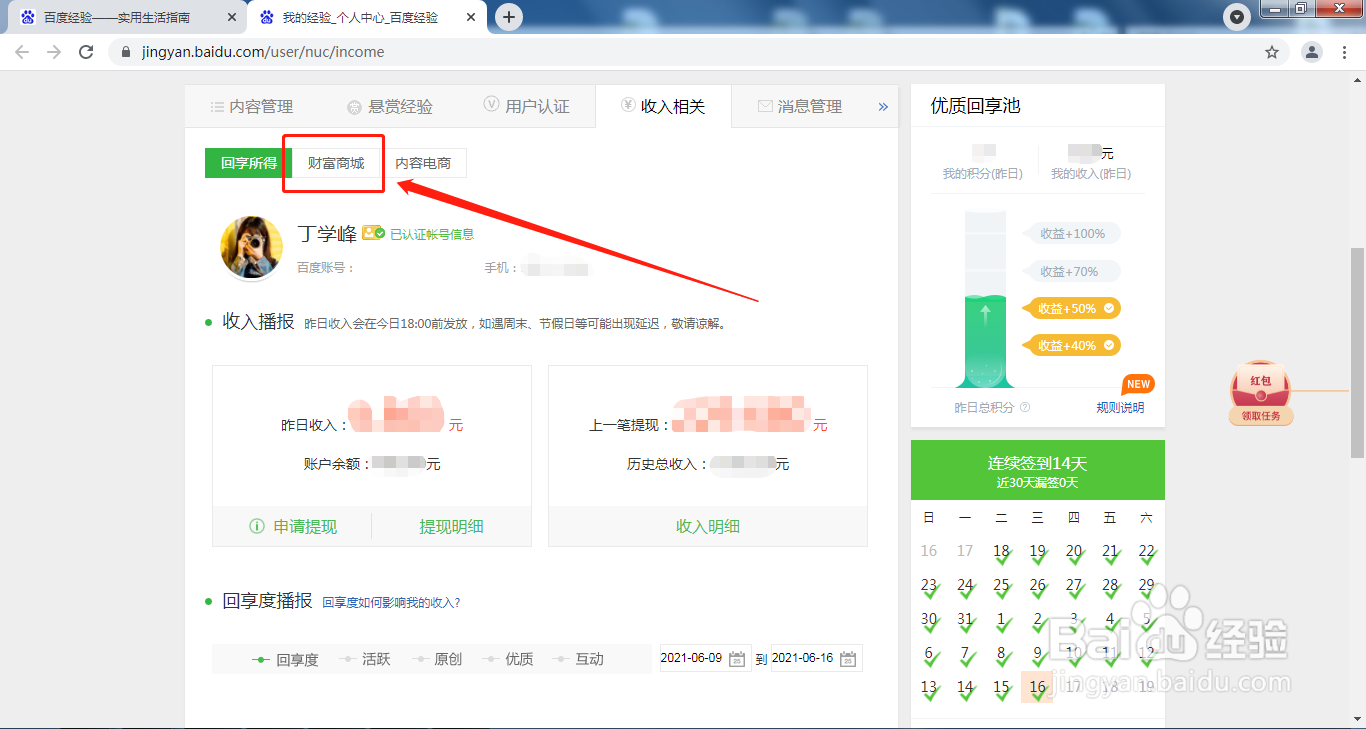Open the 提现明细 link
The image size is (1366, 729).
[x=451, y=526]
